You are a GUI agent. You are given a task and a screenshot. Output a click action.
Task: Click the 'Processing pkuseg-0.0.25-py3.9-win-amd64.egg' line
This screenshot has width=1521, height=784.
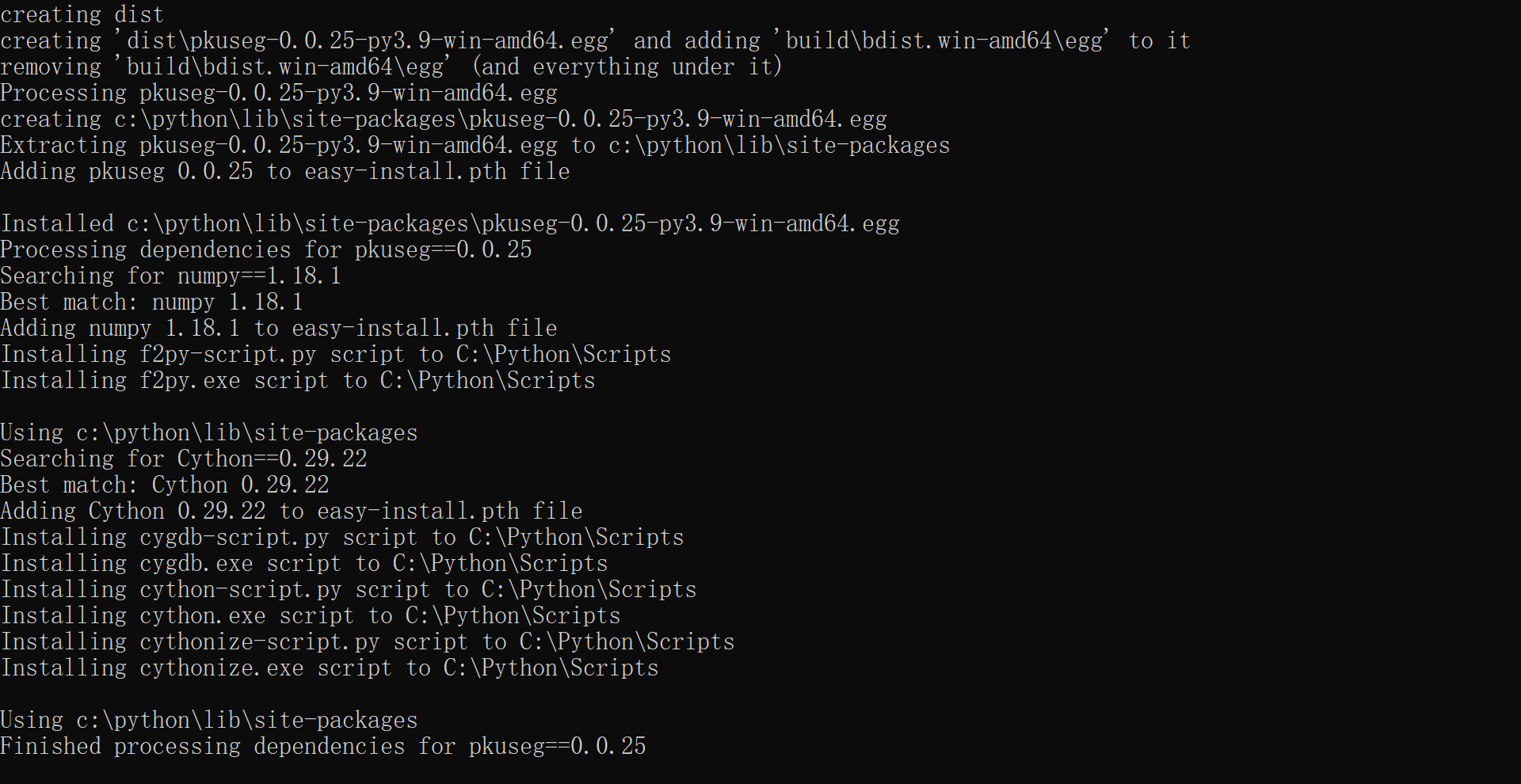click(x=279, y=93)
